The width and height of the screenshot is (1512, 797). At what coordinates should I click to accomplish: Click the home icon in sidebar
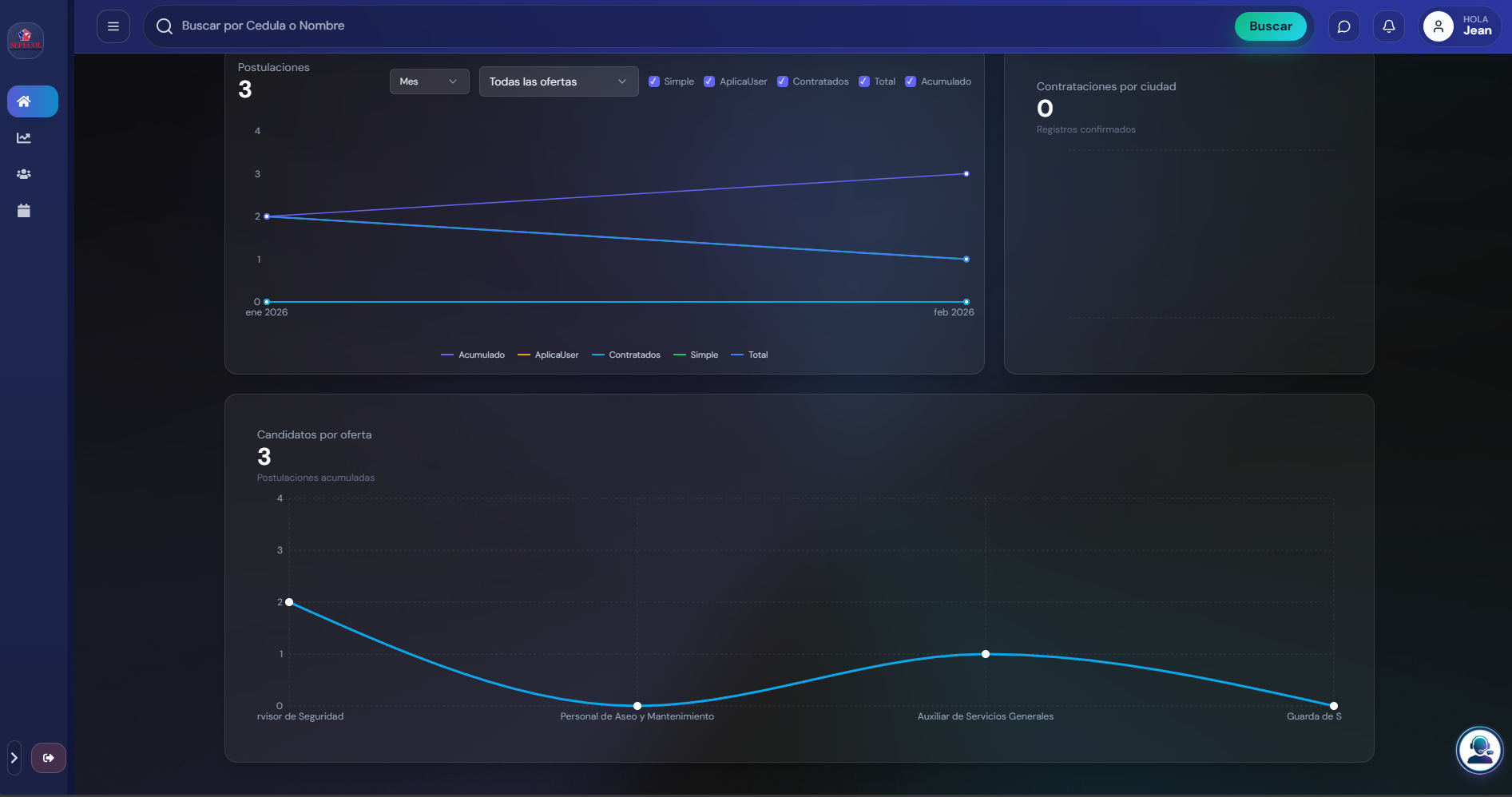pyautogui.click(x=32, y=101)
